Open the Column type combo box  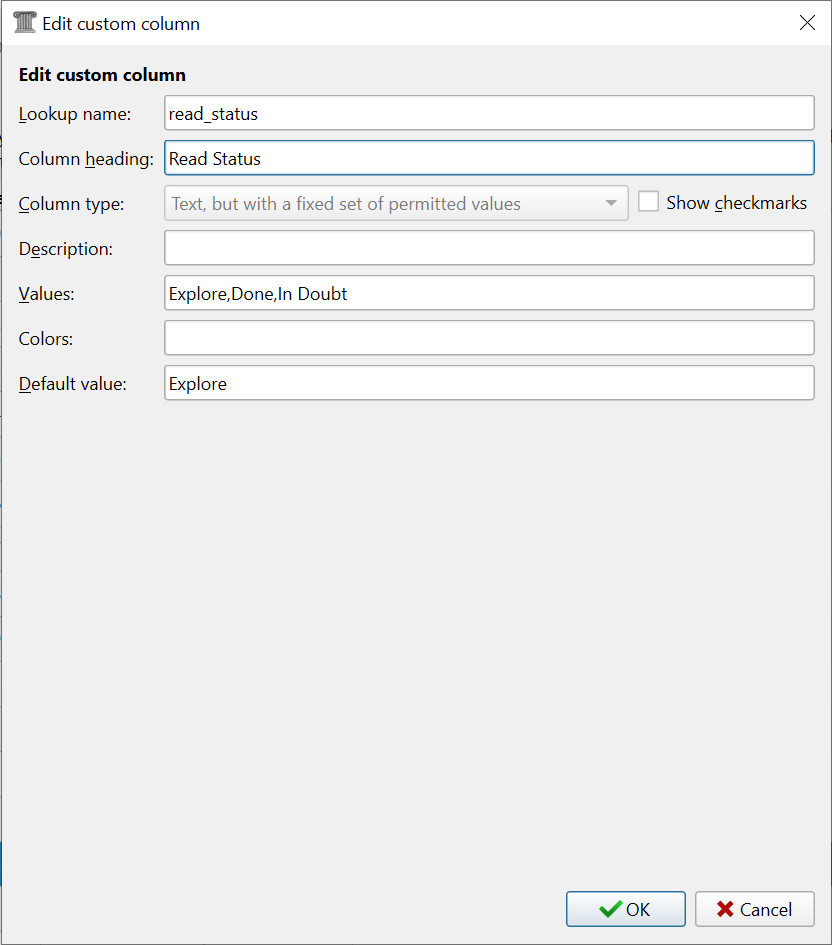(x=395, y=203)
